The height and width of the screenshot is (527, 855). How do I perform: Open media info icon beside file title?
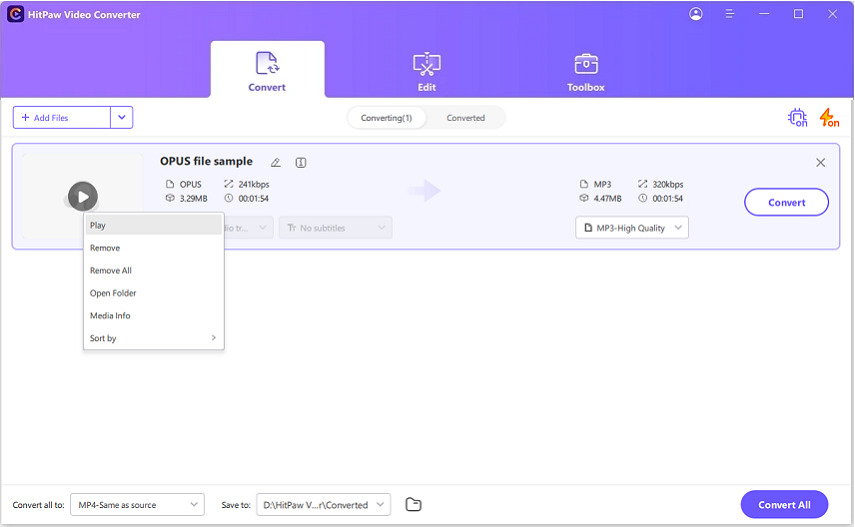pyautogui.click(x=300, y=163)
